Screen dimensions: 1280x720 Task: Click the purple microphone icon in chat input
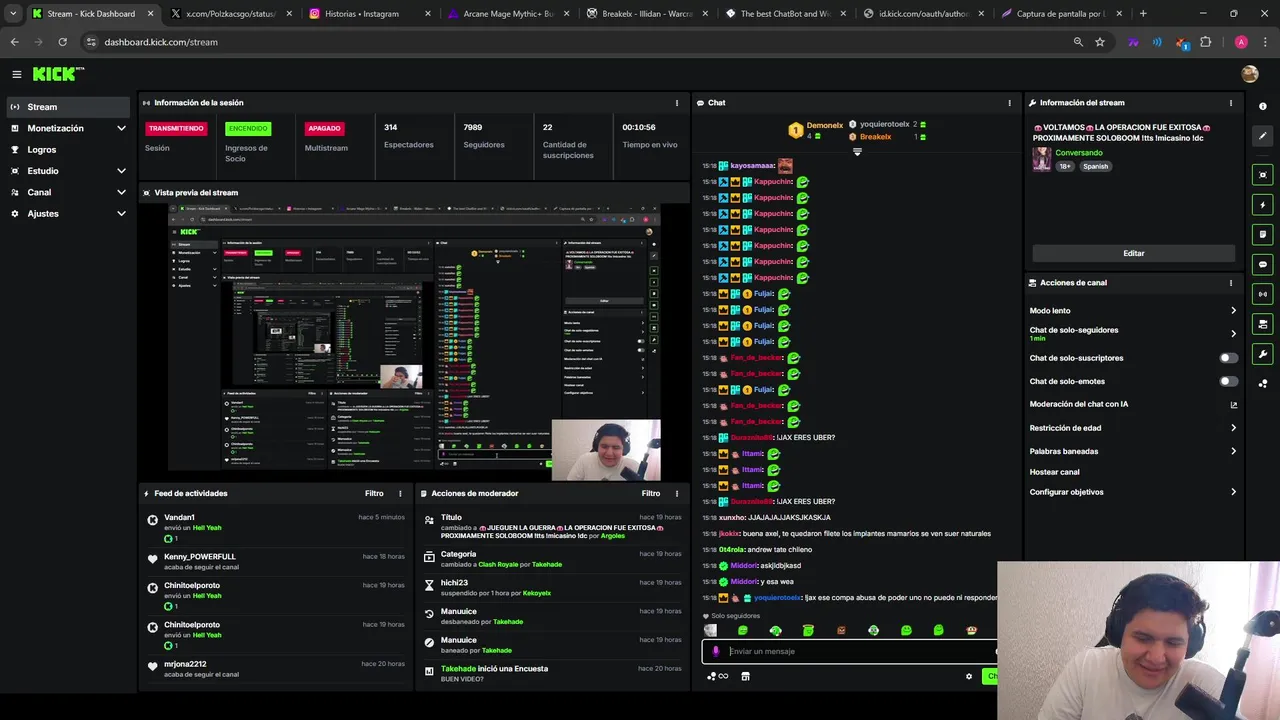click(715, 651)
